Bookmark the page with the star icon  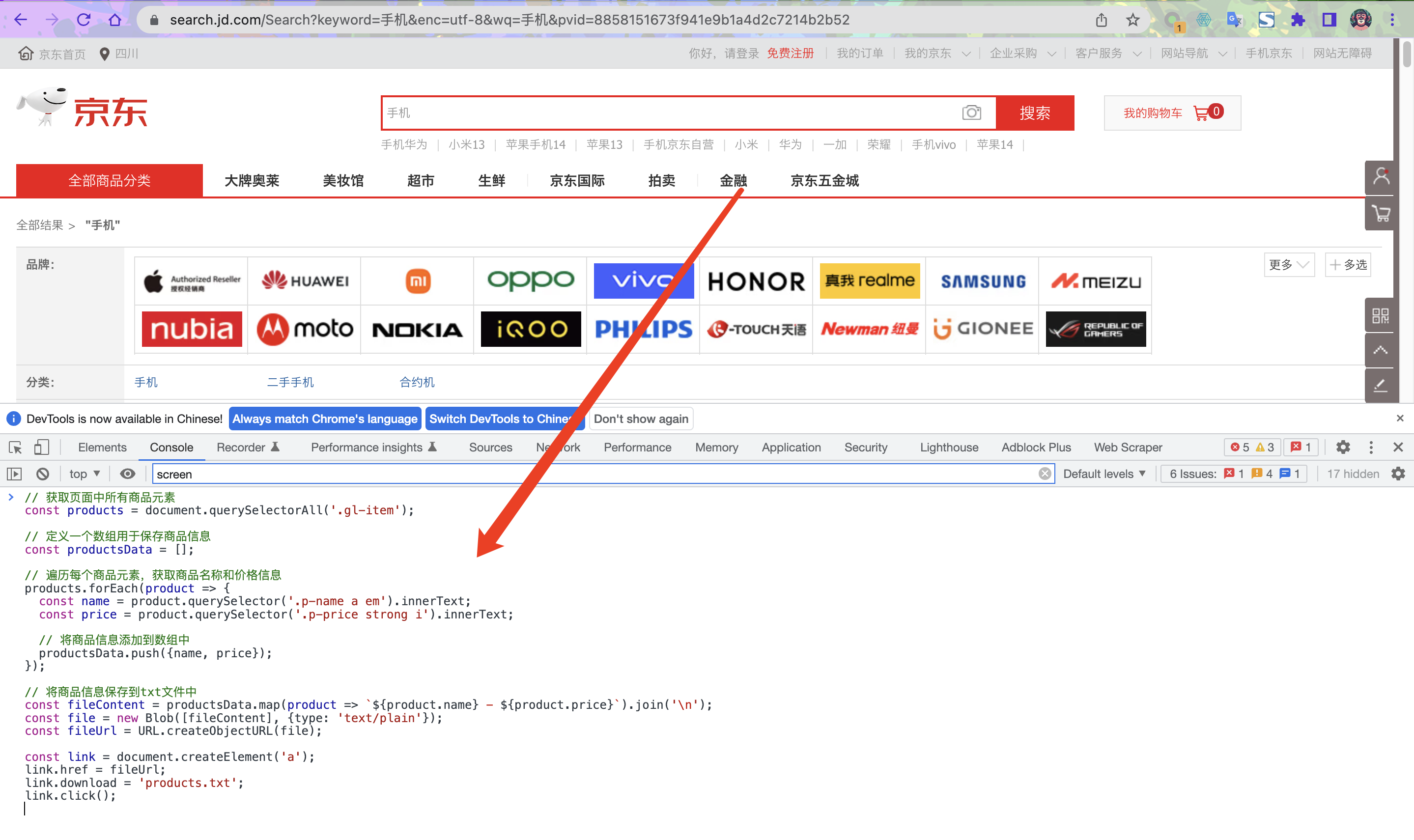click(x=1132, y=20)
